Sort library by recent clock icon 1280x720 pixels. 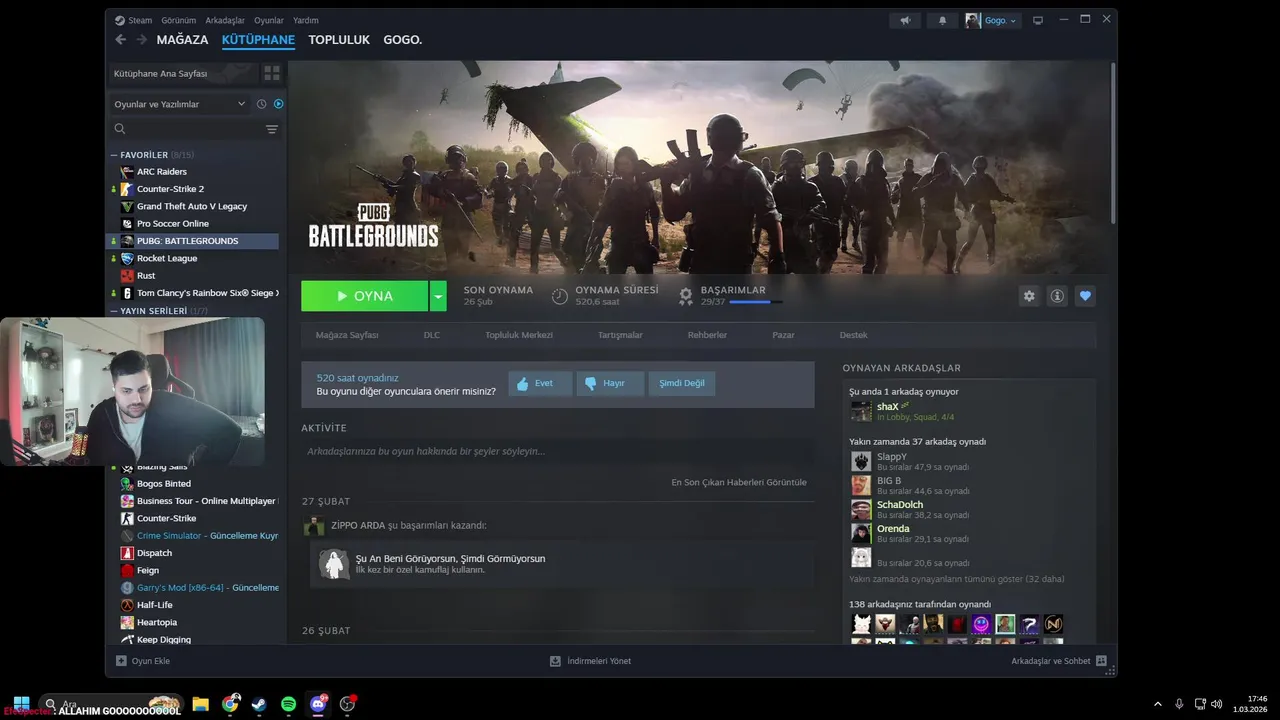pyautogui.click(x=262, y=104)
